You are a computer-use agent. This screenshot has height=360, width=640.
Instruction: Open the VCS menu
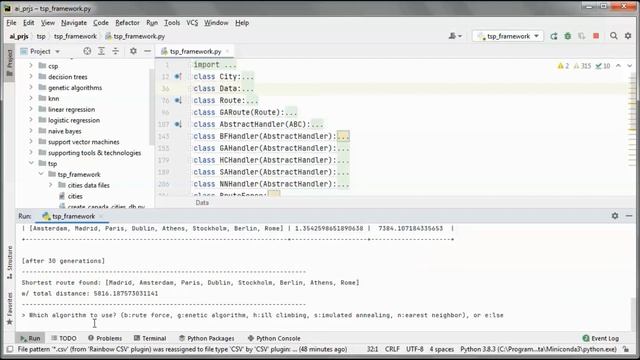click(x=192, y=23)
